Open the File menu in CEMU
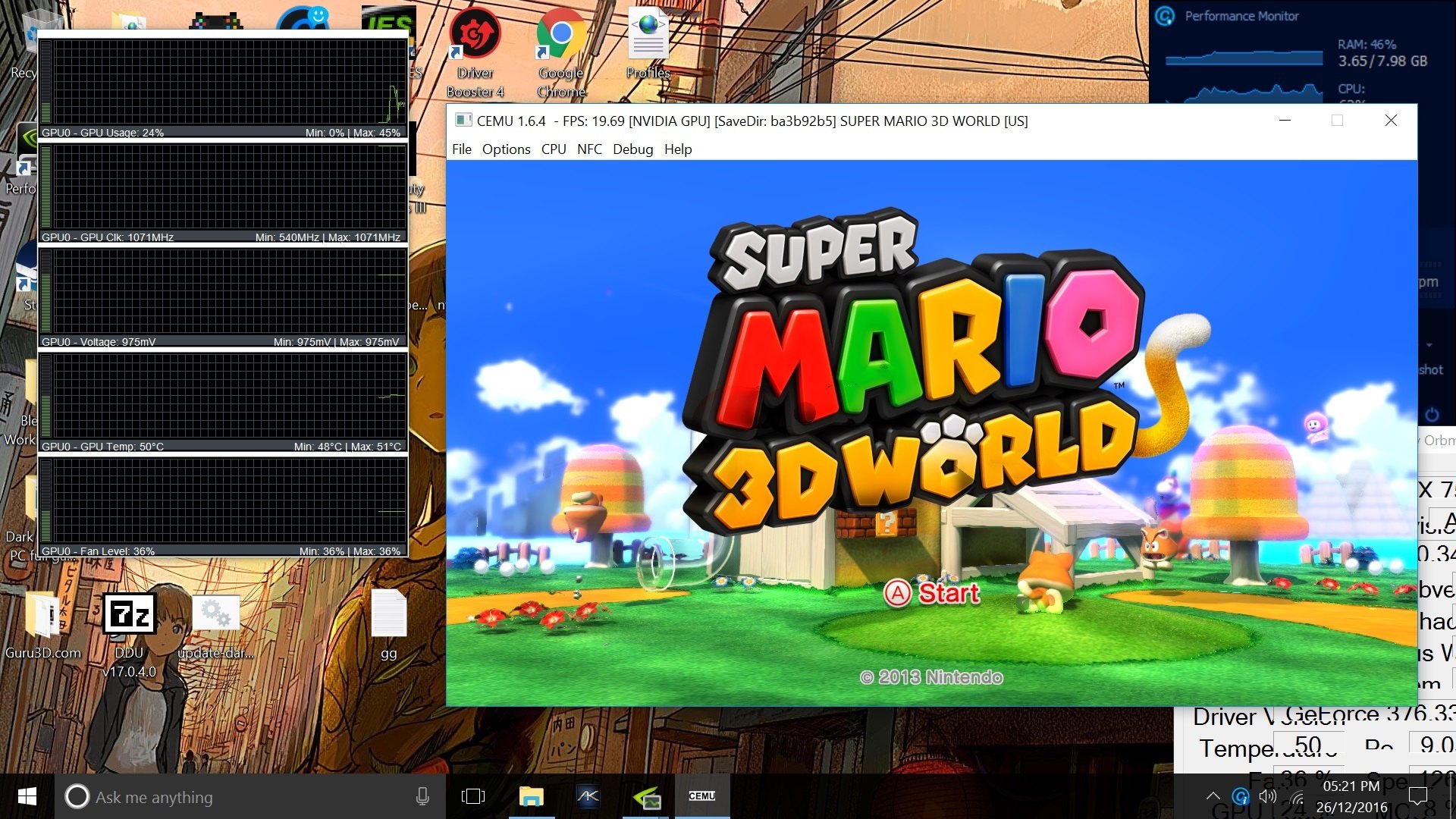This screenshot has width=1456, height=819. 461,149
